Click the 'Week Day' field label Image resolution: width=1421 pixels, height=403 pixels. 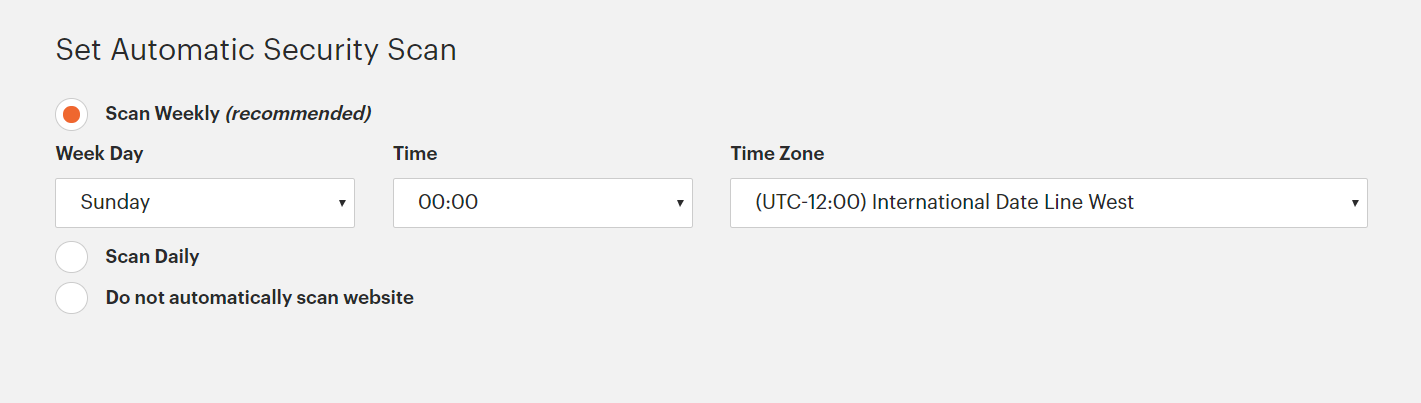pos(99,154)
